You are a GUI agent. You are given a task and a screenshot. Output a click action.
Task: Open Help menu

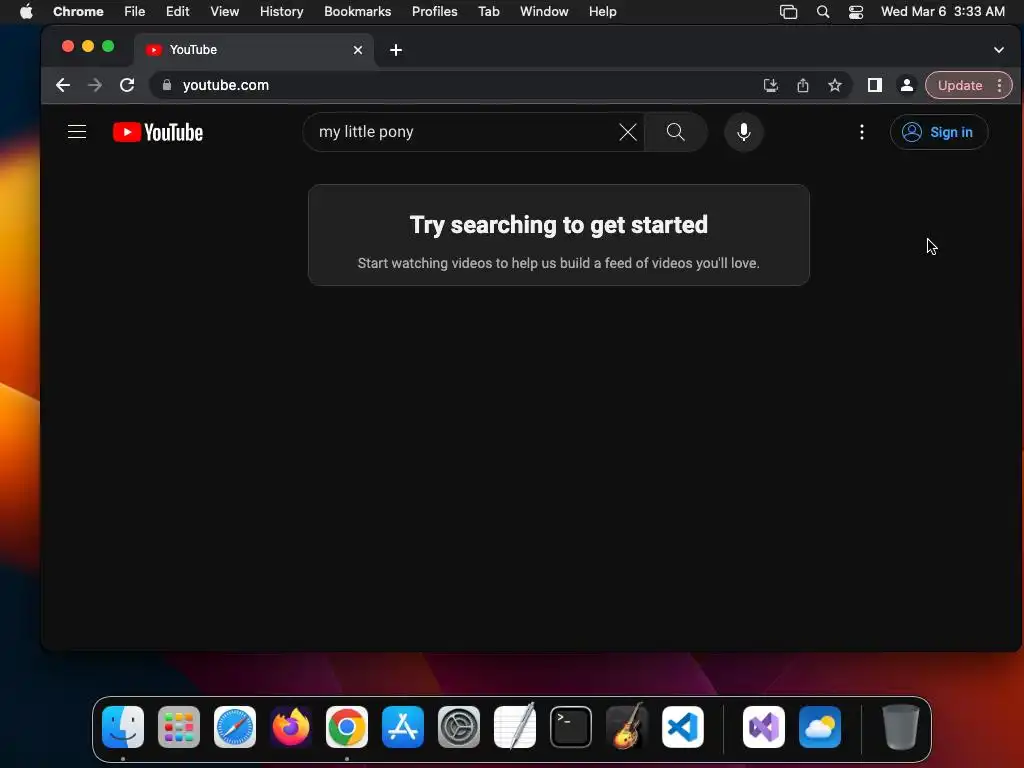602,11
